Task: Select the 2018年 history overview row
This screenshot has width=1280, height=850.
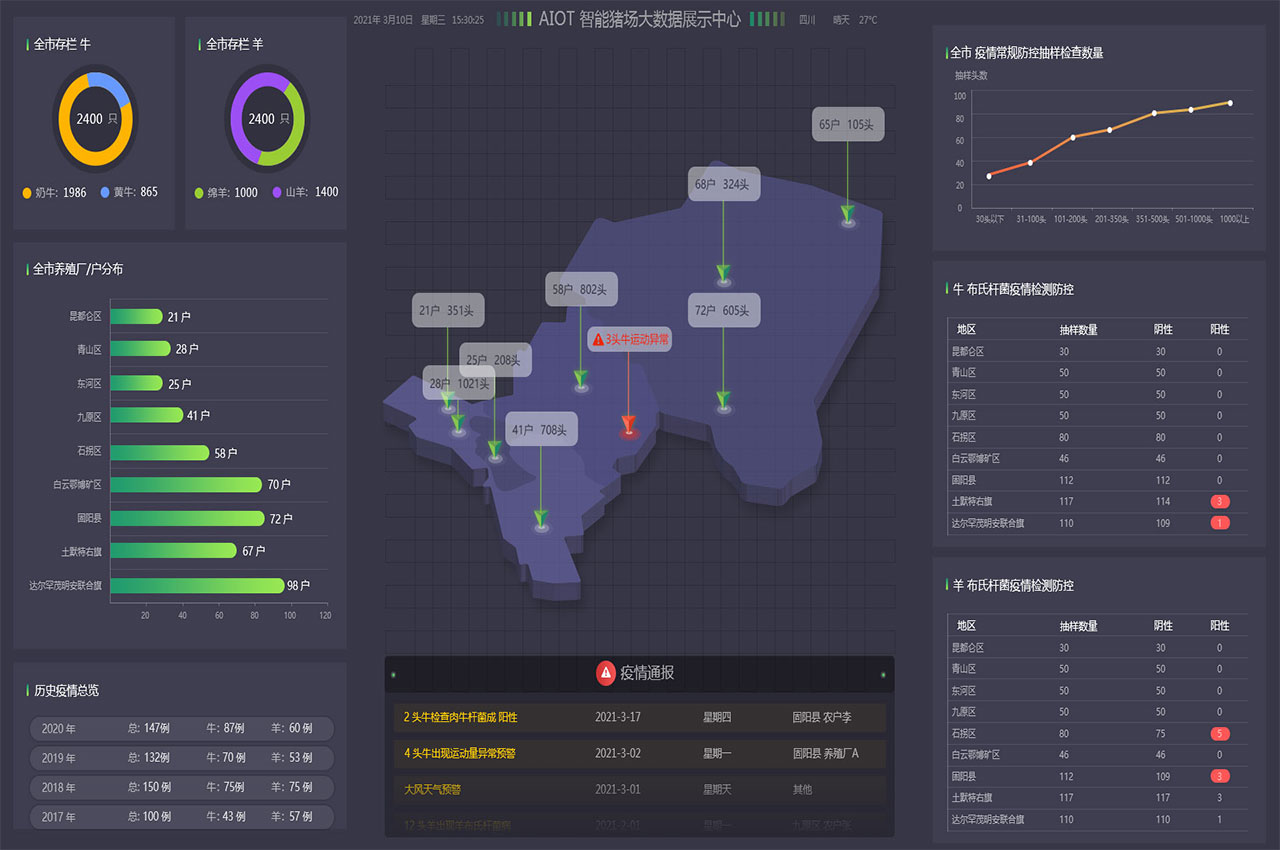Action: pyautogui.click(x=181, y=788)
